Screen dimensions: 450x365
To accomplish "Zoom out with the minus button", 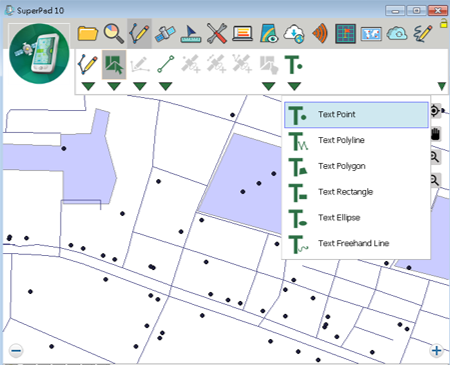I will pos(16,351).
